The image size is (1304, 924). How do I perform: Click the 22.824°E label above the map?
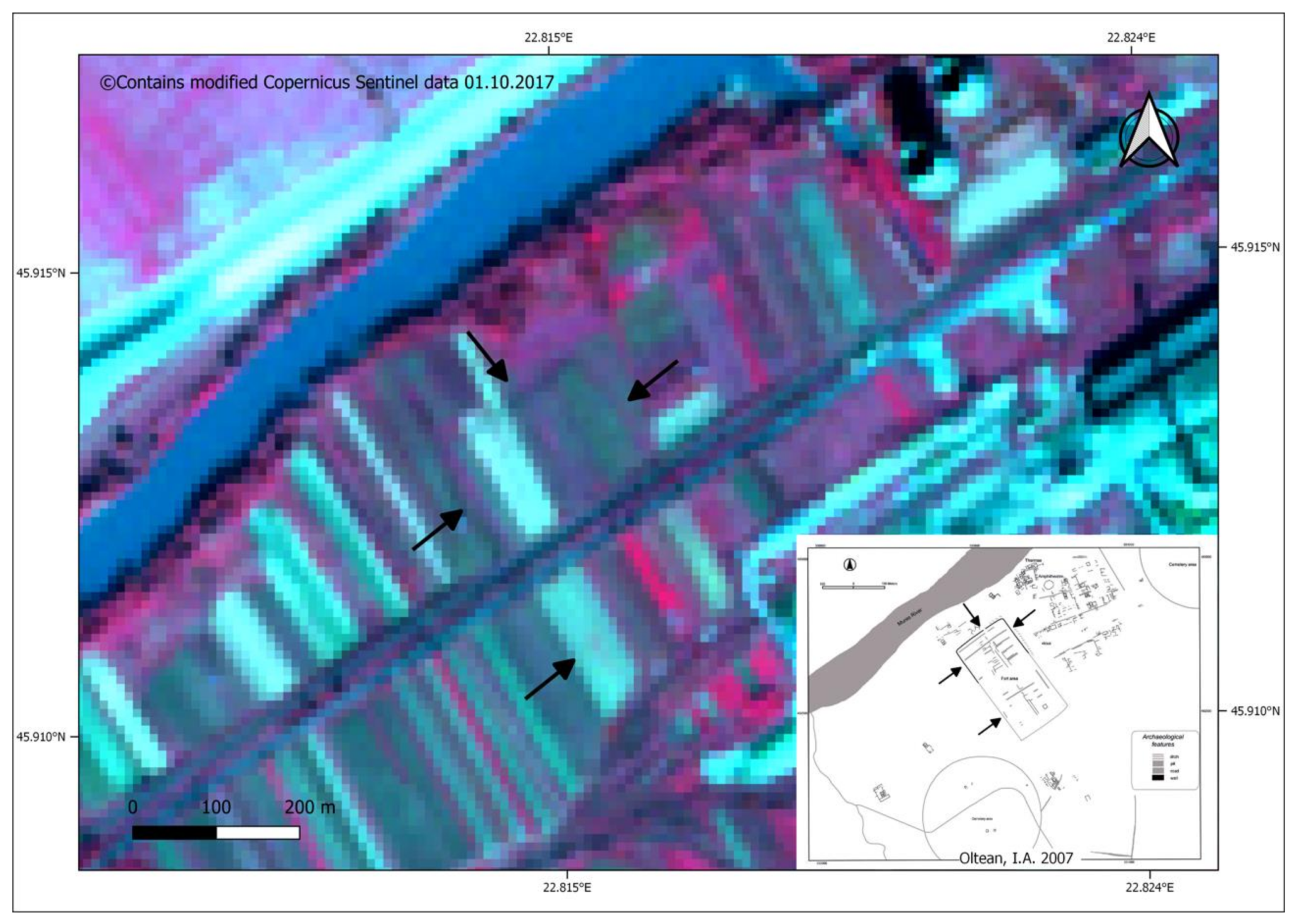click(1131, 38)
